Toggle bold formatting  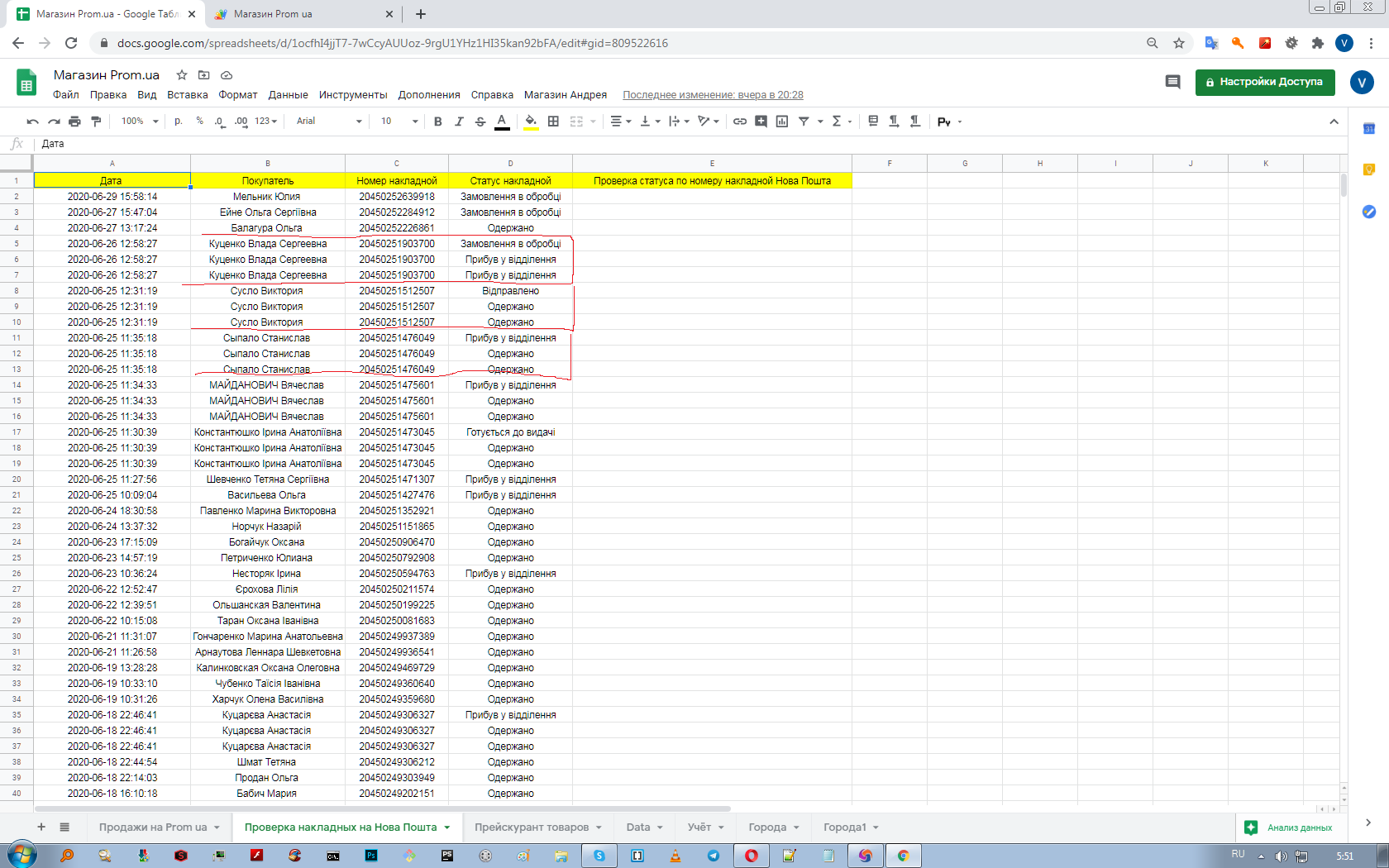[x=437, y=122]
